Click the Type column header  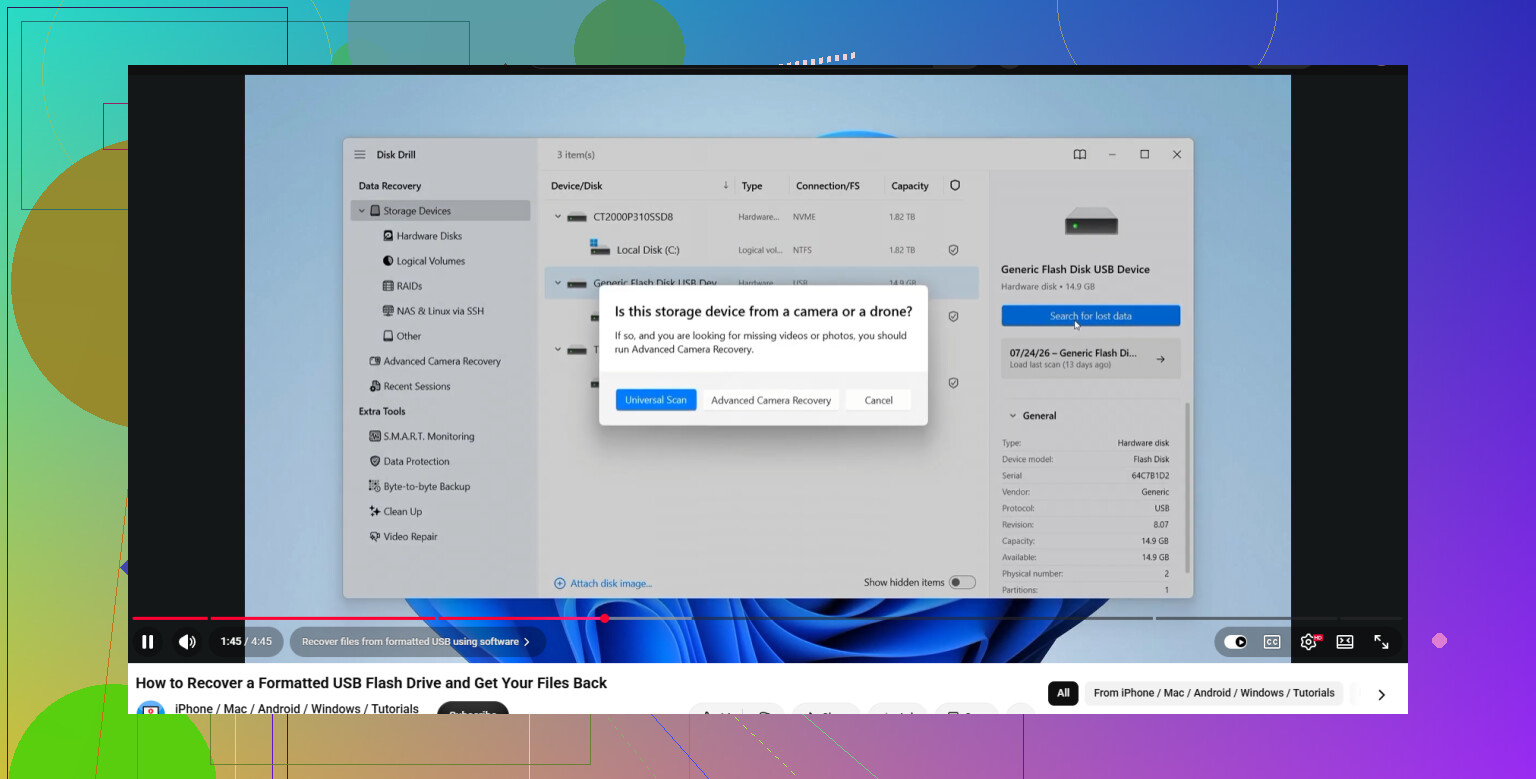click(x=752, y=186)
